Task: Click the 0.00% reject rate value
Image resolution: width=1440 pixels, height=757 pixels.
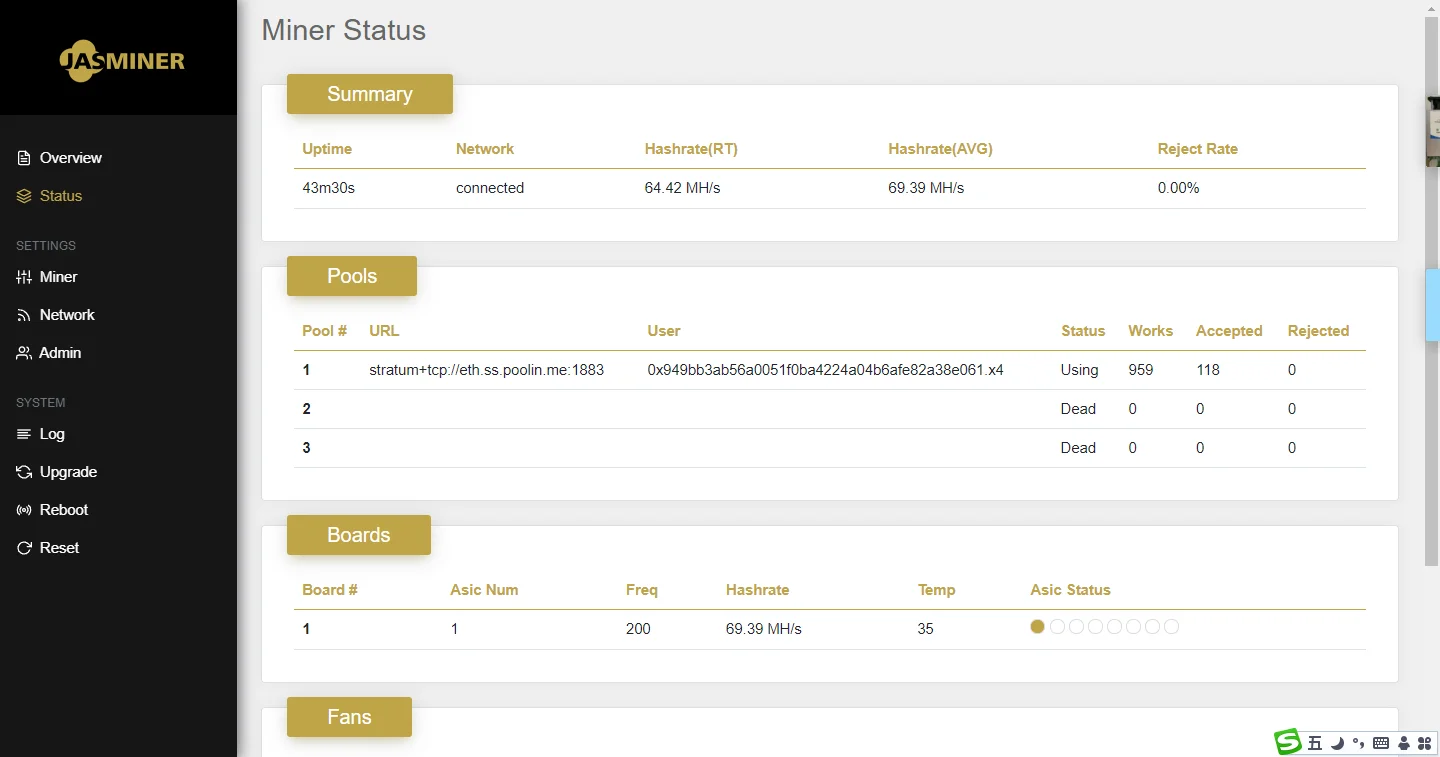Action: tap(1179, 188)
